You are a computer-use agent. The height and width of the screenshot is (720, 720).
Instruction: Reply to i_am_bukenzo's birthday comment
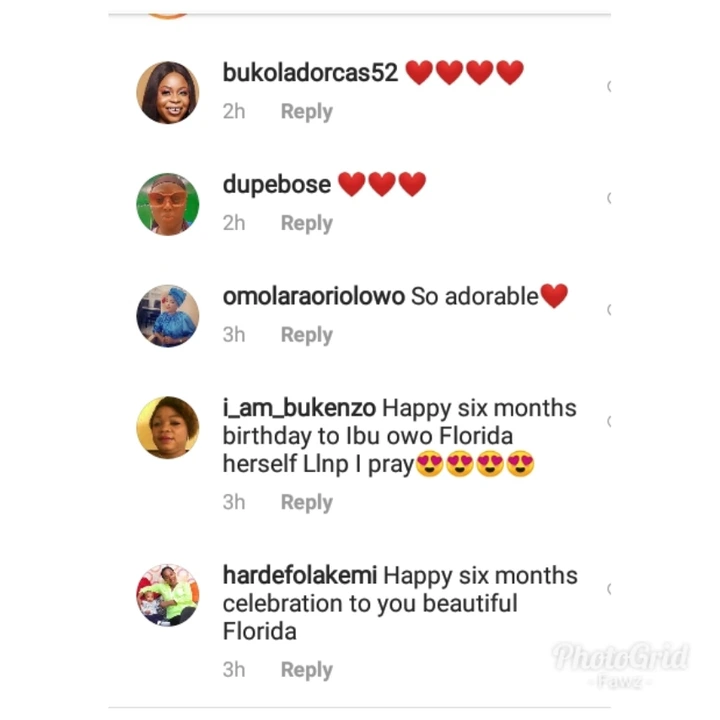(x=307, y=503)
